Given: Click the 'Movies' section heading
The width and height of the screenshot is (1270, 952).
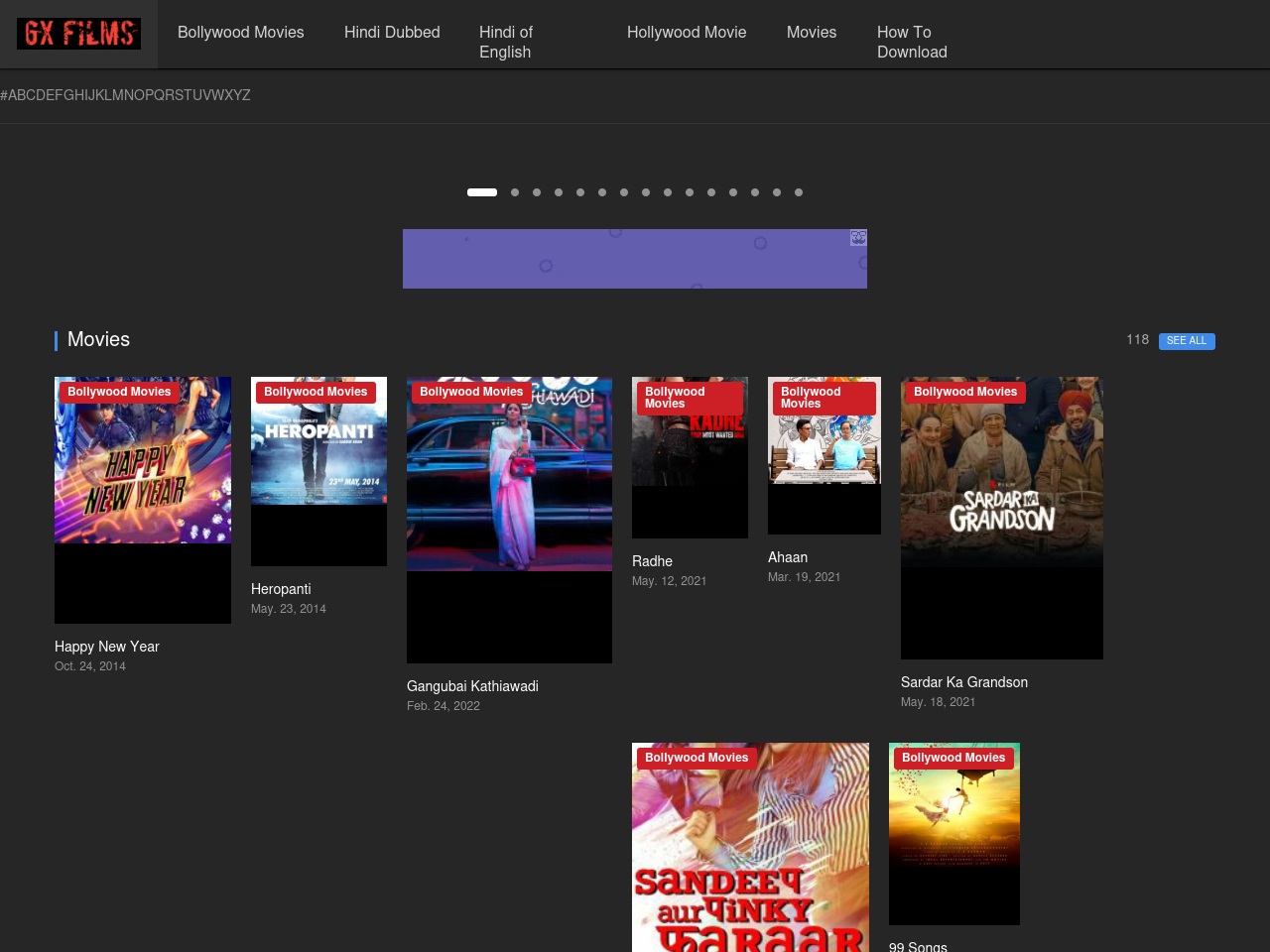Looking at the screenshot, I should [x=98, y=339].
